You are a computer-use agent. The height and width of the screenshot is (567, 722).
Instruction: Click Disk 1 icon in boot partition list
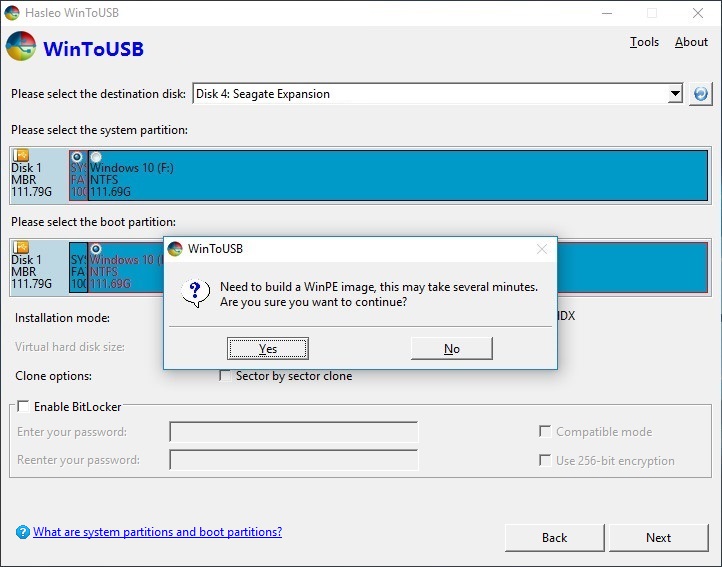[21, 247]
